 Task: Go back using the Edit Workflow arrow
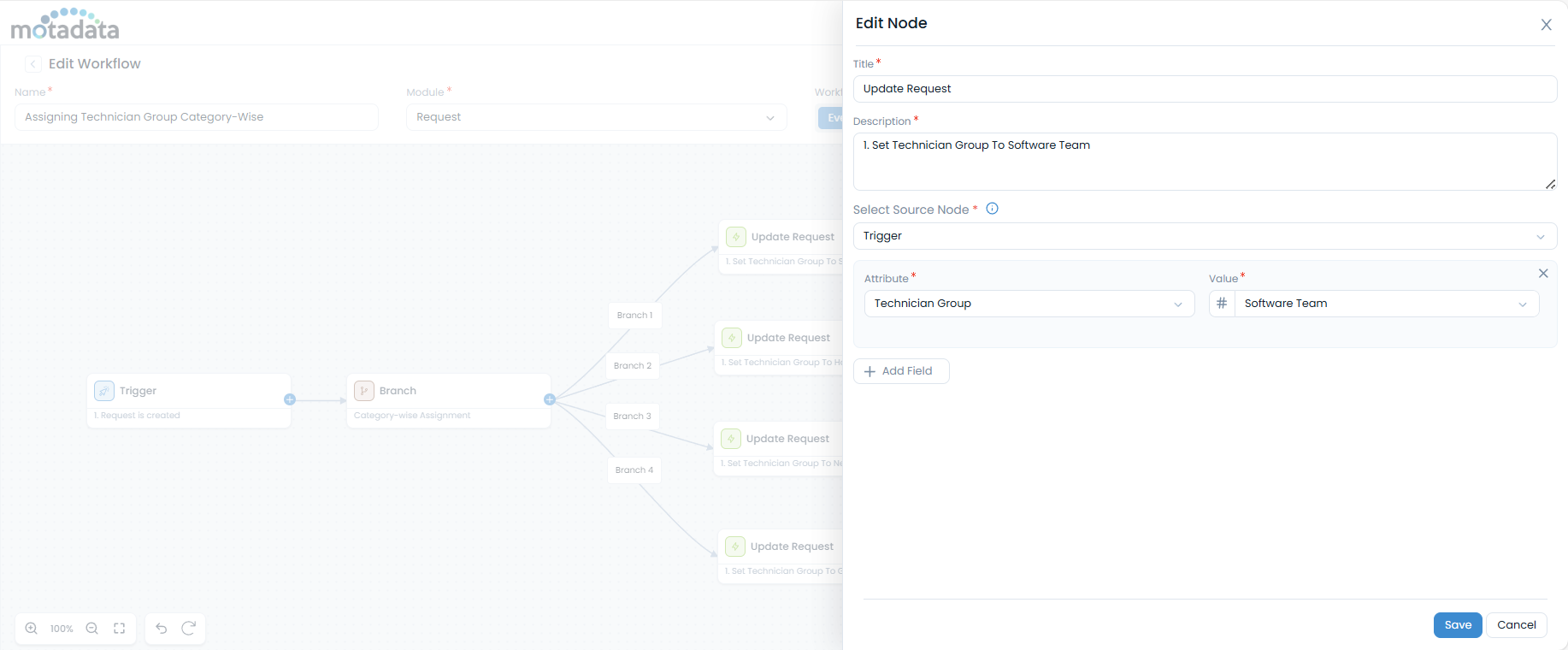(33, 64)
